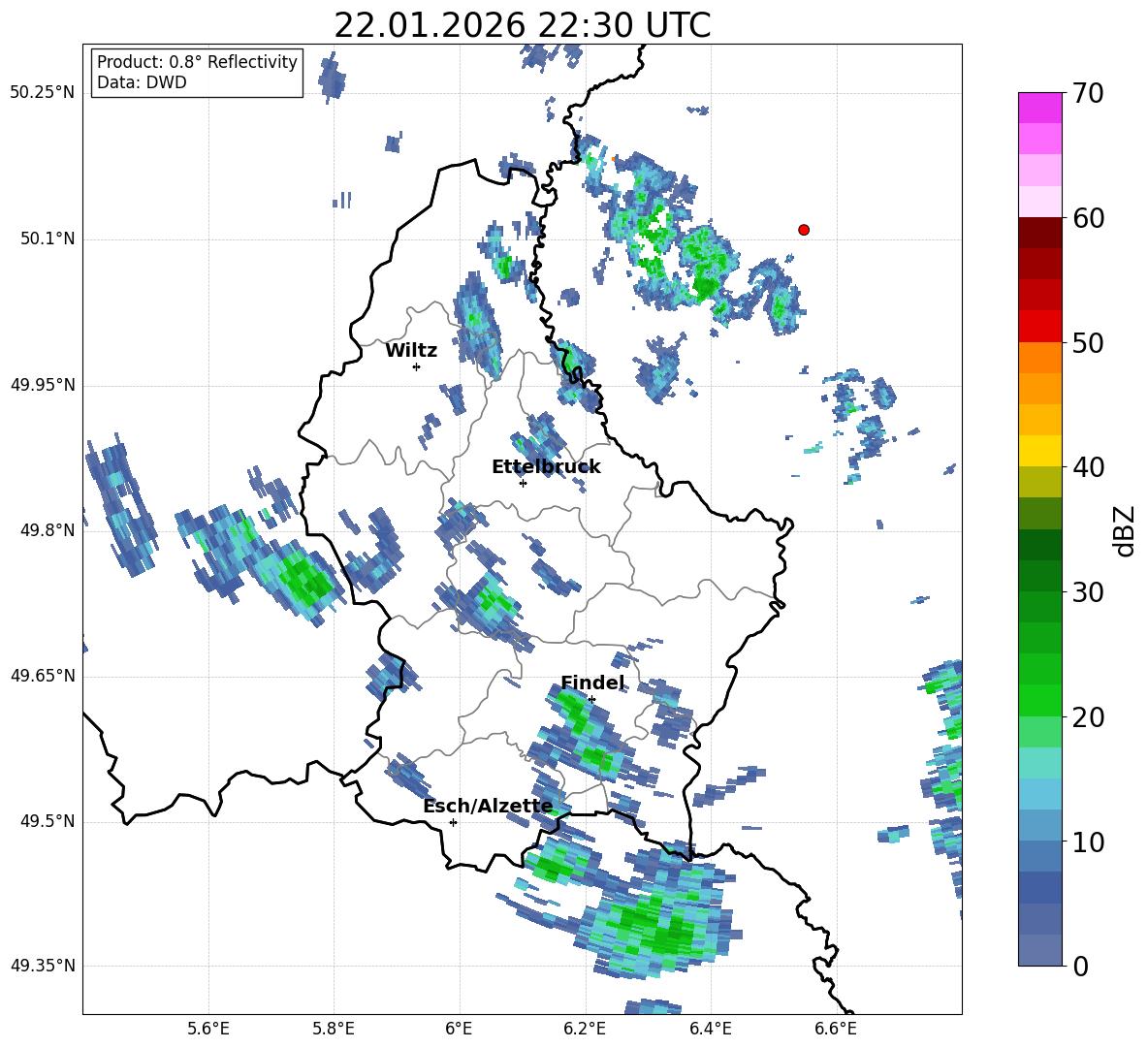Click the title 22.01.2026 22:30 UTC
1148x1048 pixels.
click(x=522, y=25)
